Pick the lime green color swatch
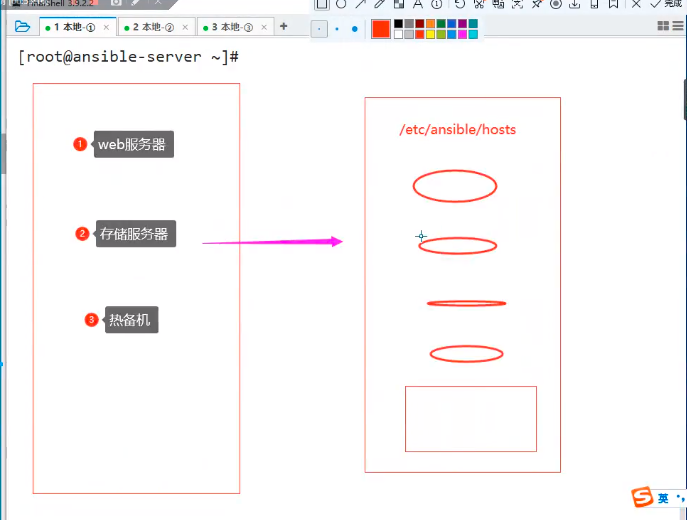Image resolution: width=687 pixels, height=520 pixels. pos(441,34)
